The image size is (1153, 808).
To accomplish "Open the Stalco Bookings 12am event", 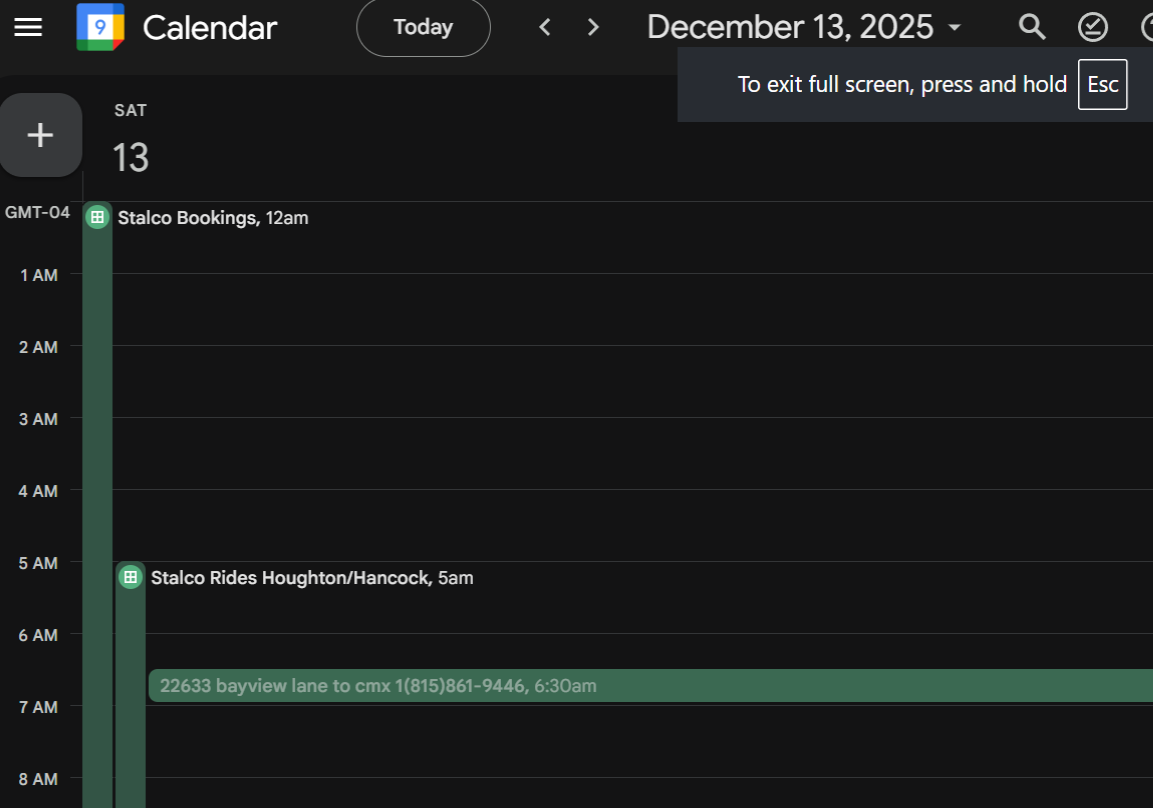I will tap(213, 218).
